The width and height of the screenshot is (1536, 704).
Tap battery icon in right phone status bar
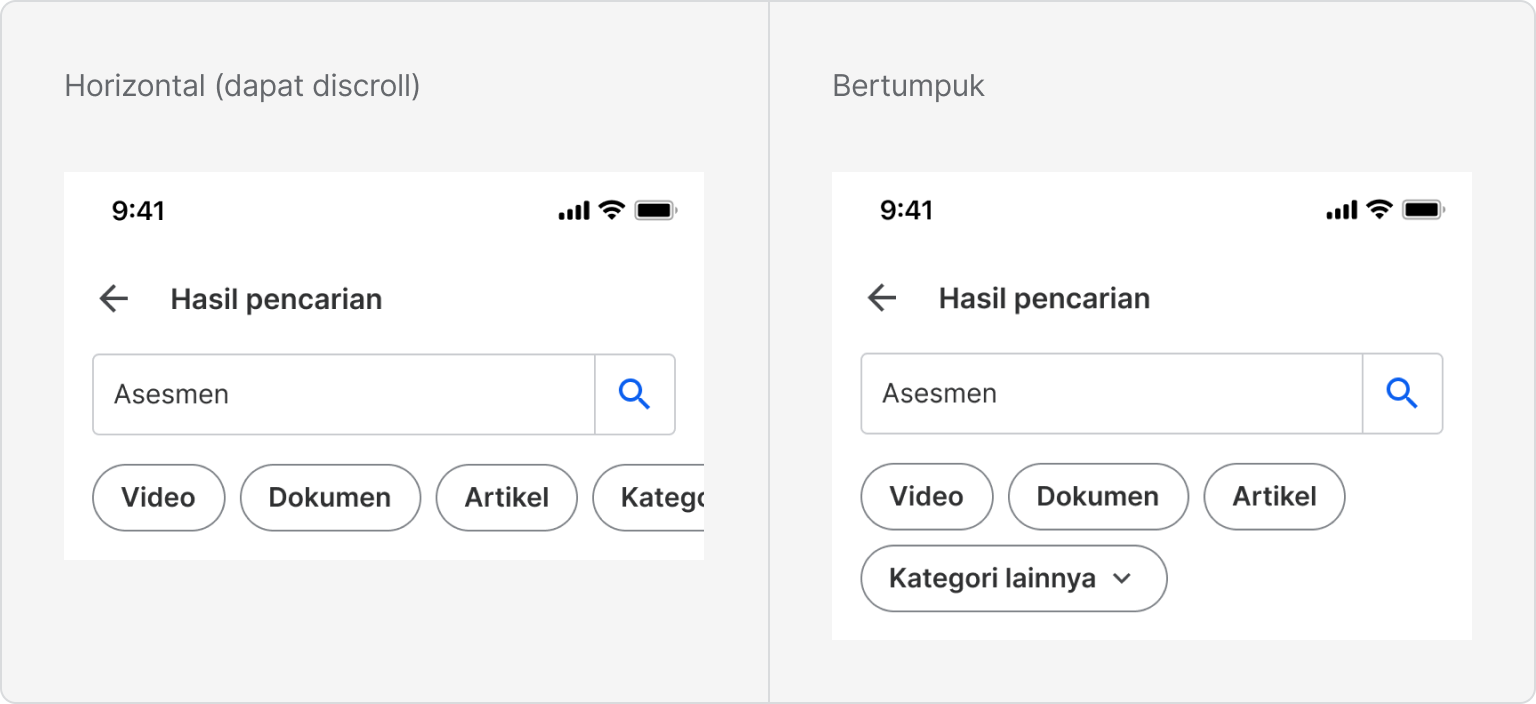tap(1424, 209)
